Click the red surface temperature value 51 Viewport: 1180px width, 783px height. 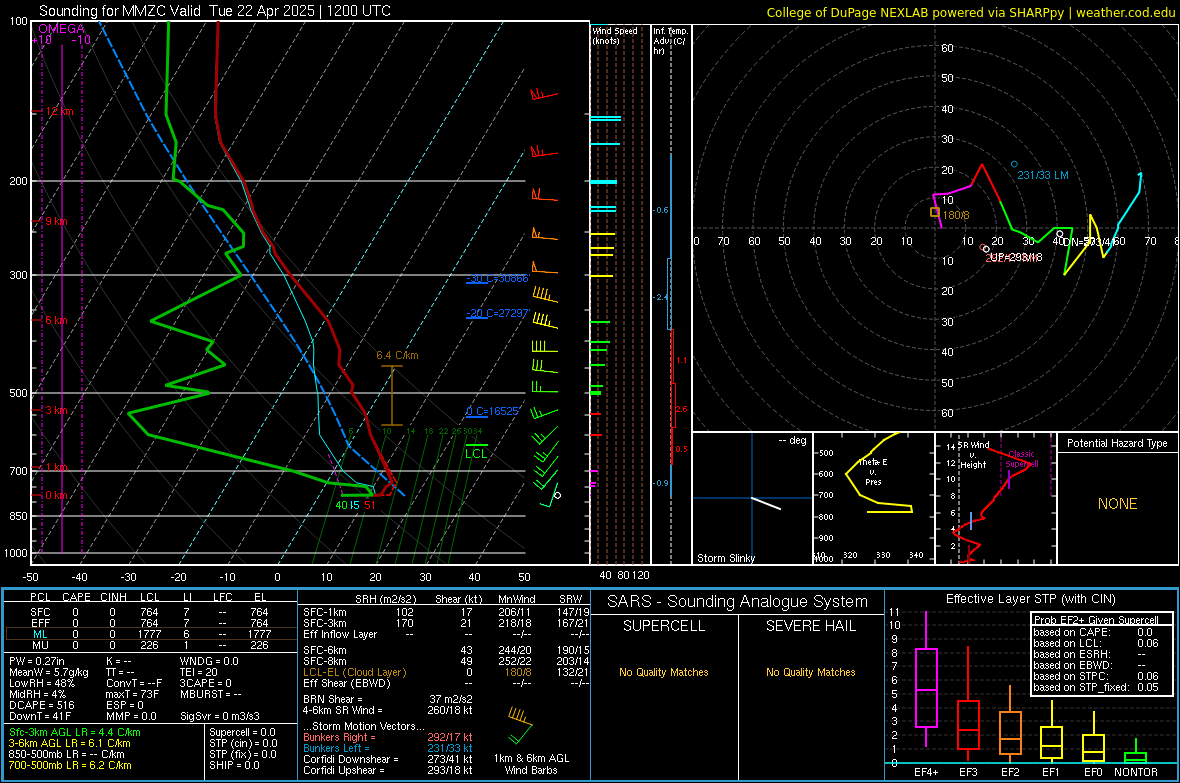[x=370, y=505]
